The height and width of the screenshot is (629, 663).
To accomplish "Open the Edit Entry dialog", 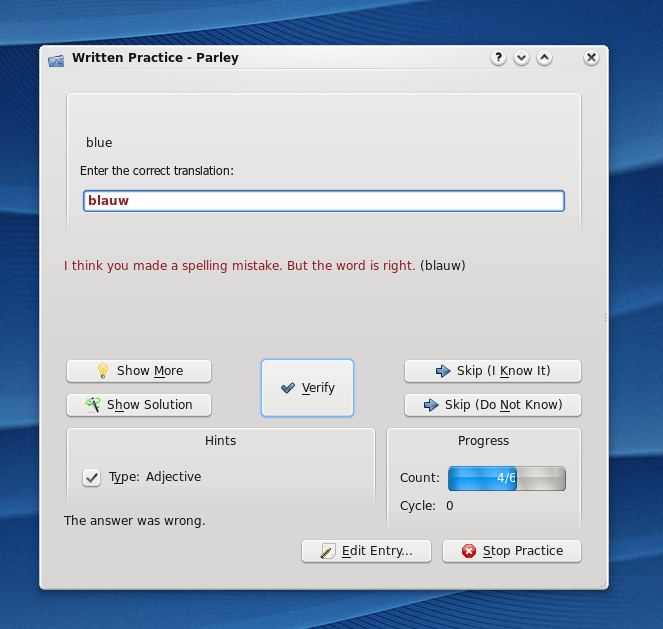I will pos(366,551).
